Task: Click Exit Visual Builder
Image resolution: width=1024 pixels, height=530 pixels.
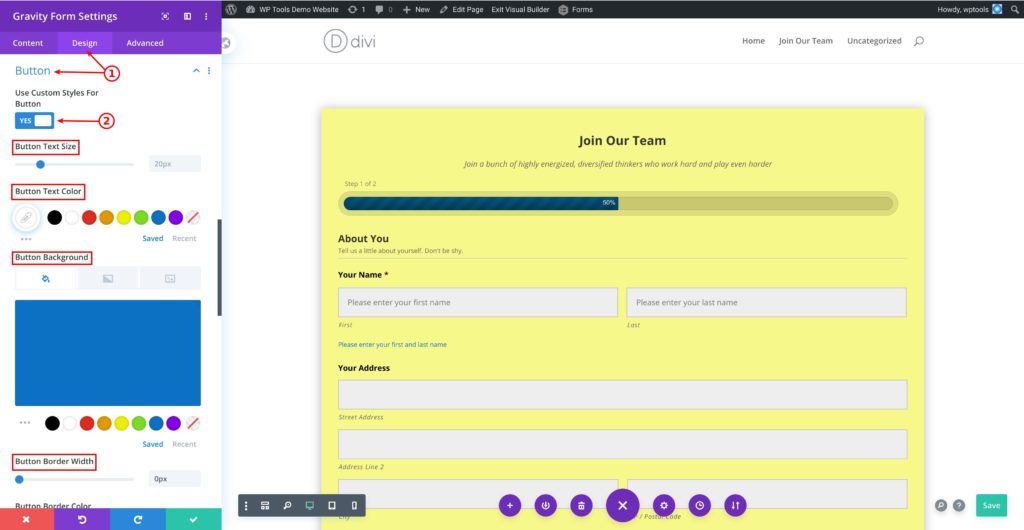Action: coord(520,10)
